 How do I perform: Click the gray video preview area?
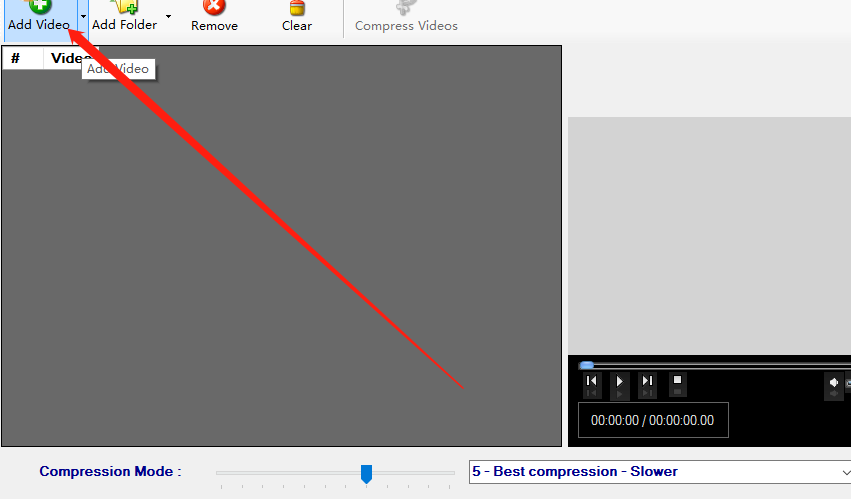[x=709, y=236]
